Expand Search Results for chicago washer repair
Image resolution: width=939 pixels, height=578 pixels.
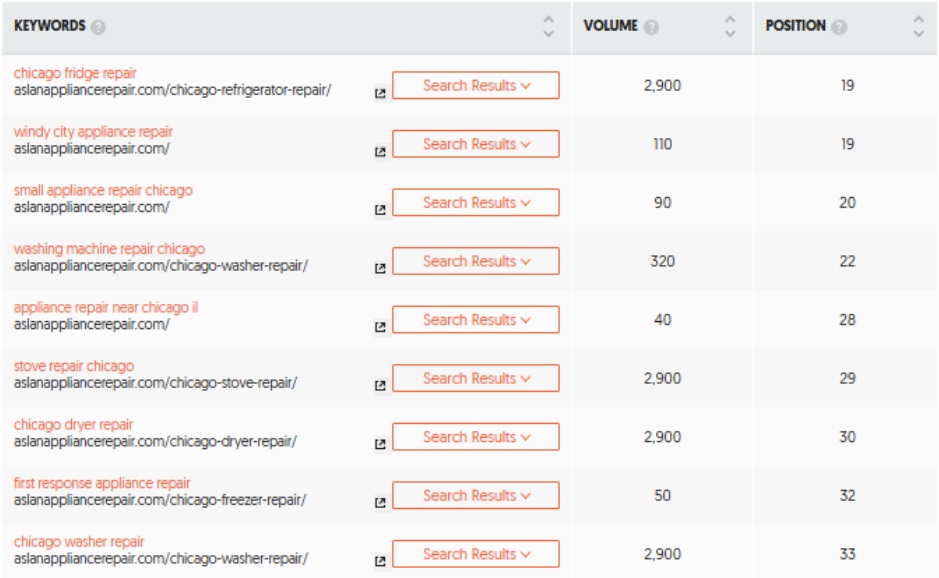click(476, 554)
